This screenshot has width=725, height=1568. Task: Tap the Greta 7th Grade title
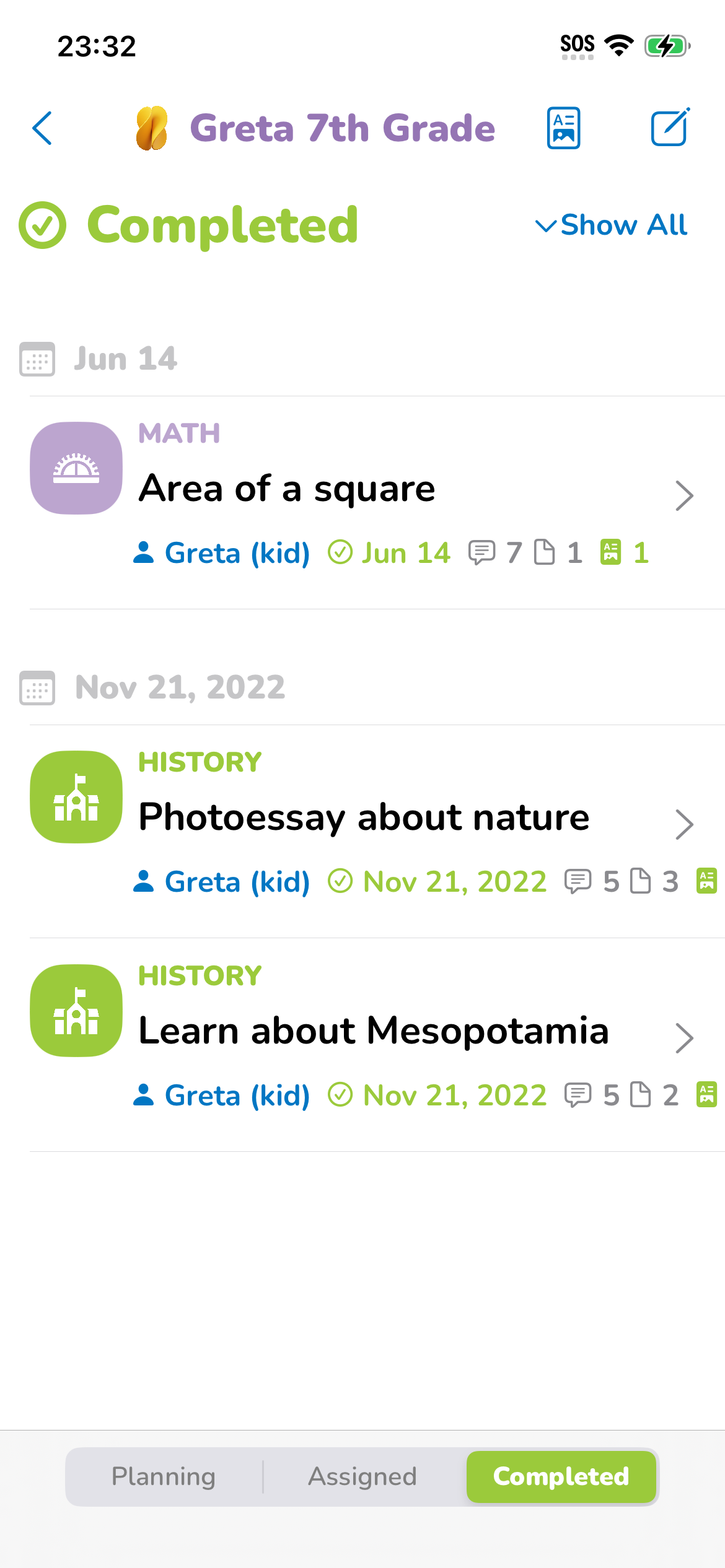343,128
